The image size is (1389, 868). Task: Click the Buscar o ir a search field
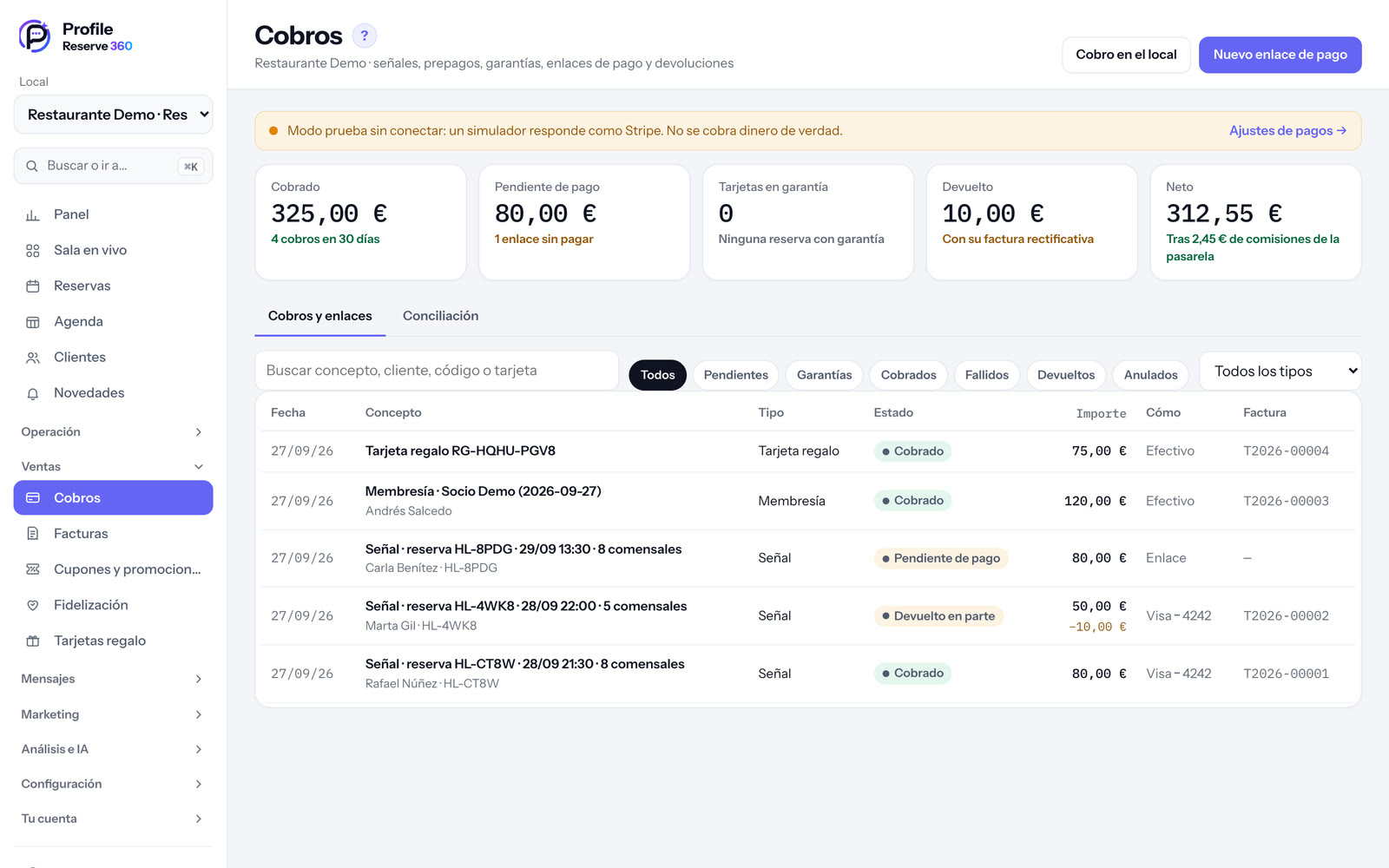pyautogui.click(x=113, y=166)
